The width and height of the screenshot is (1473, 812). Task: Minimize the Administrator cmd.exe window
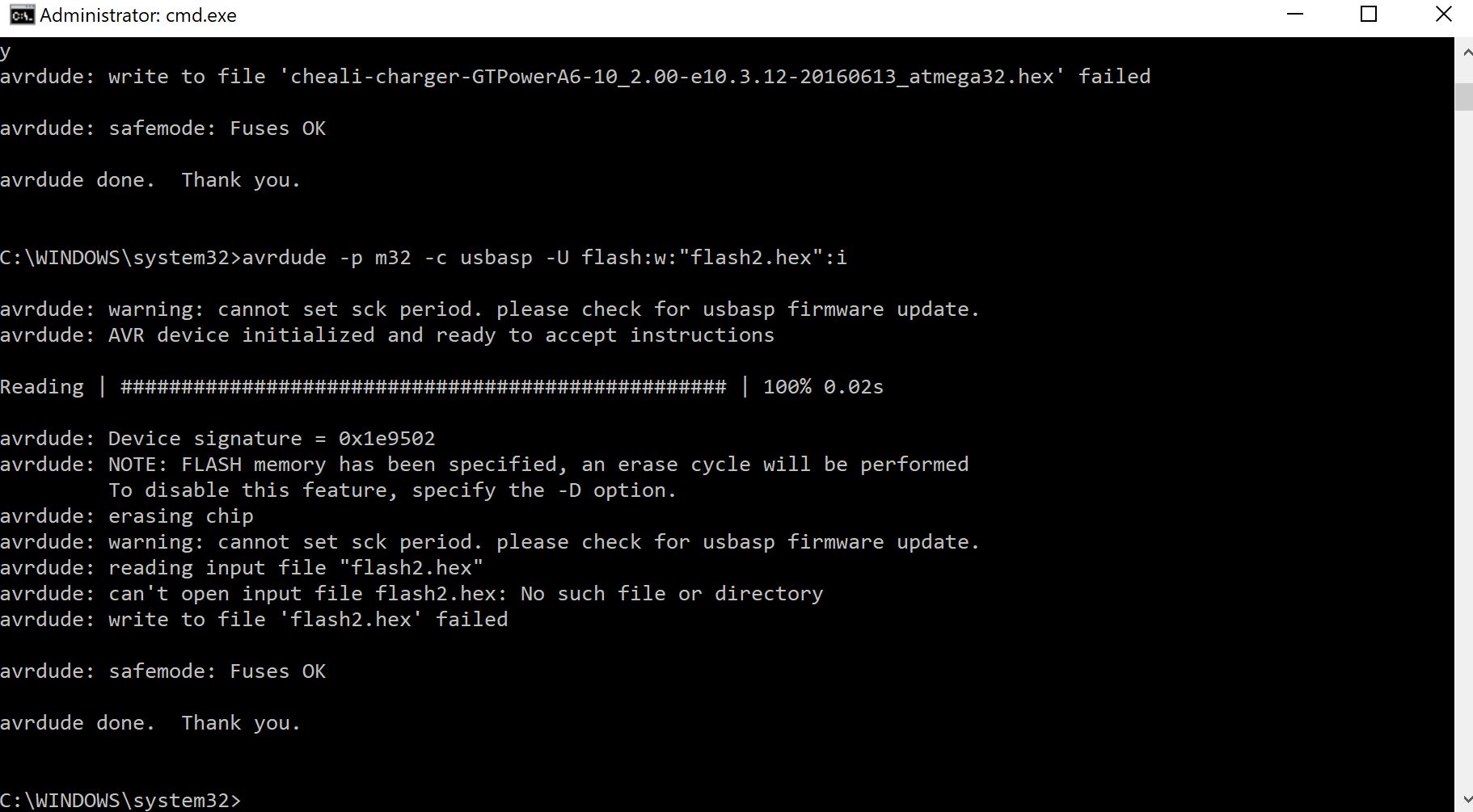(1295, 15)
